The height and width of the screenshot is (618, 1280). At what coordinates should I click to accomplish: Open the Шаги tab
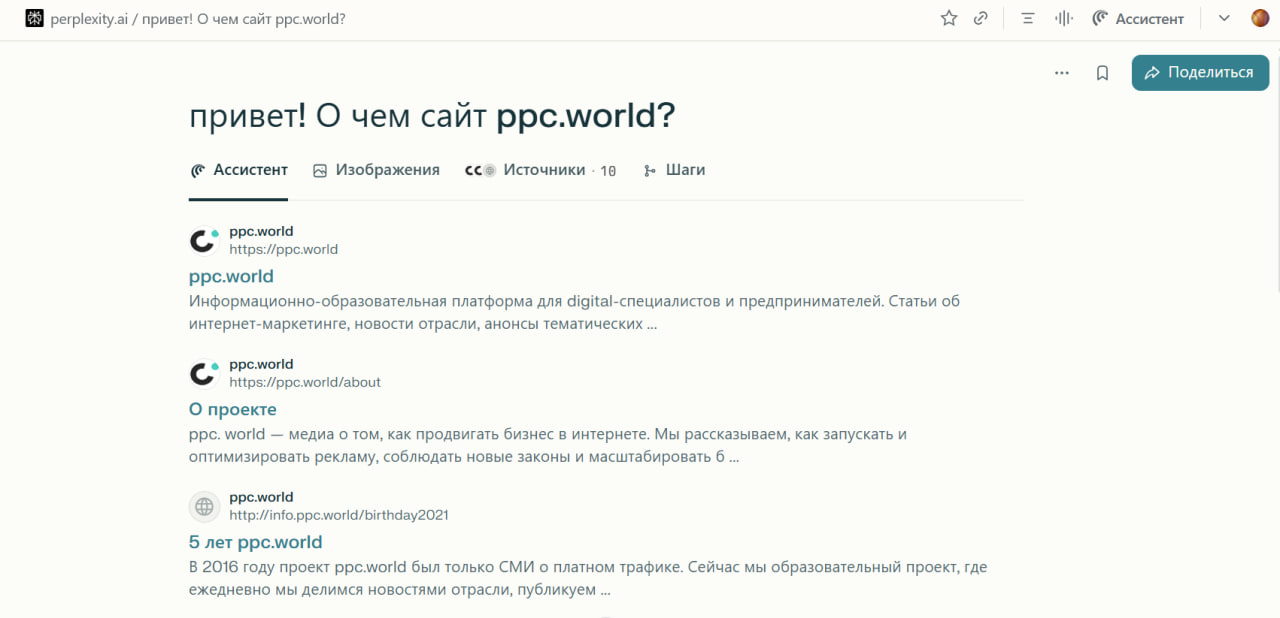[675, 170]
